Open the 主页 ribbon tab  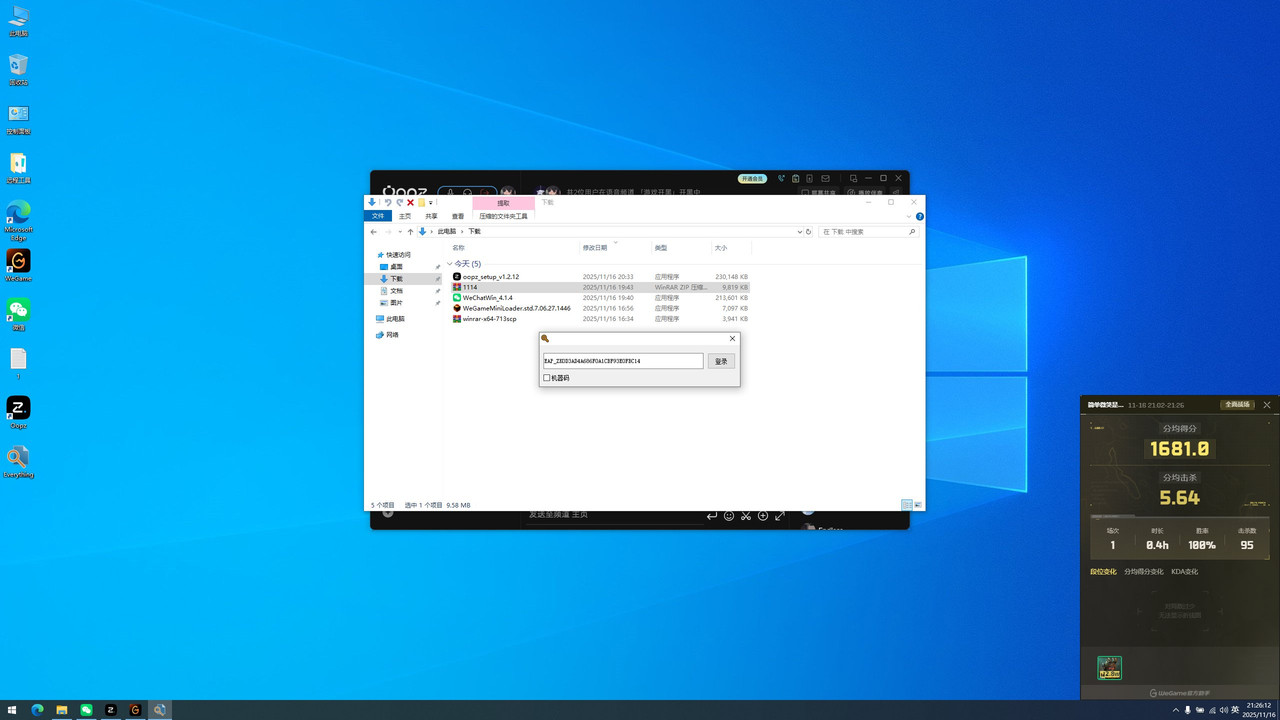point(405,216)
